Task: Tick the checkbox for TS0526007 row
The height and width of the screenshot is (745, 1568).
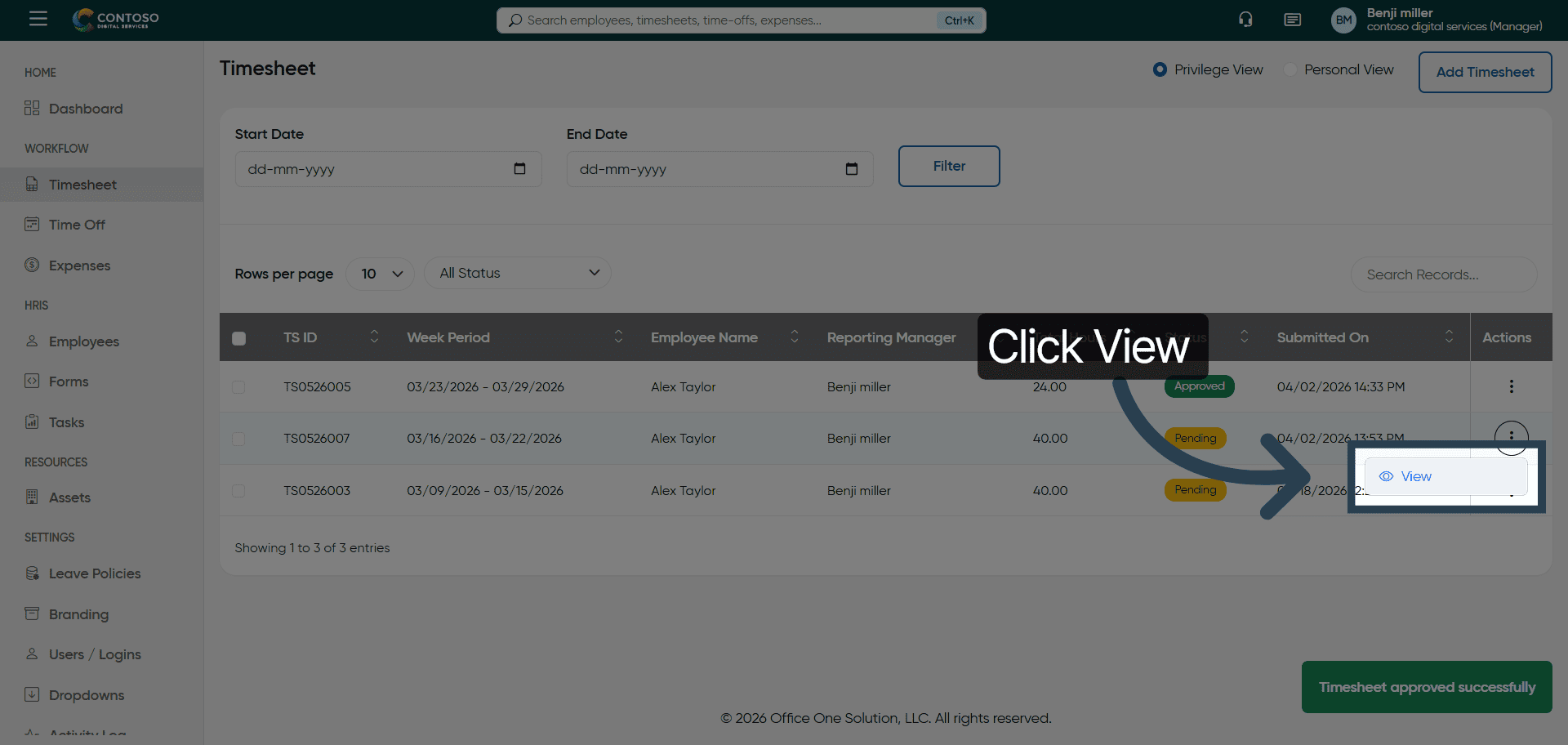Action: click(238, 439)
